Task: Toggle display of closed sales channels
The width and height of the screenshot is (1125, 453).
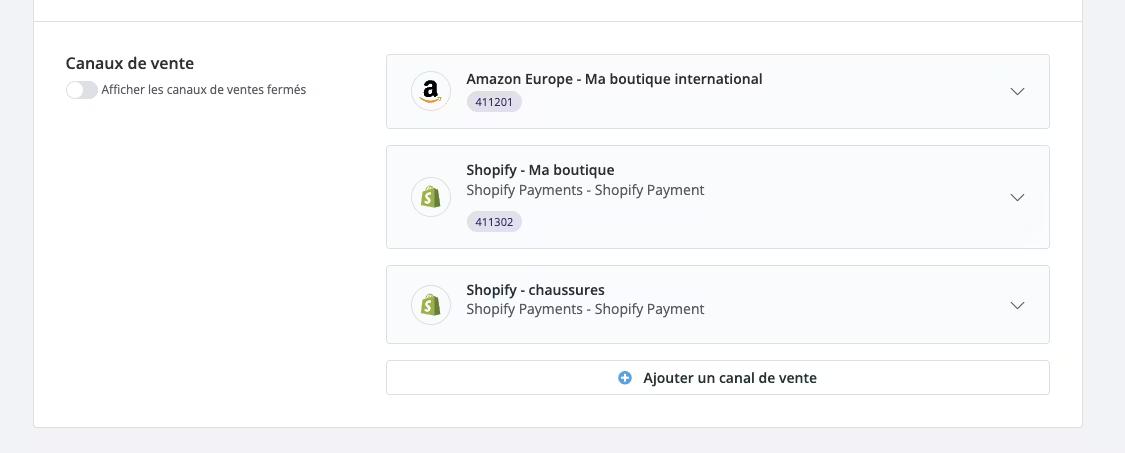Action: point(82,90)
